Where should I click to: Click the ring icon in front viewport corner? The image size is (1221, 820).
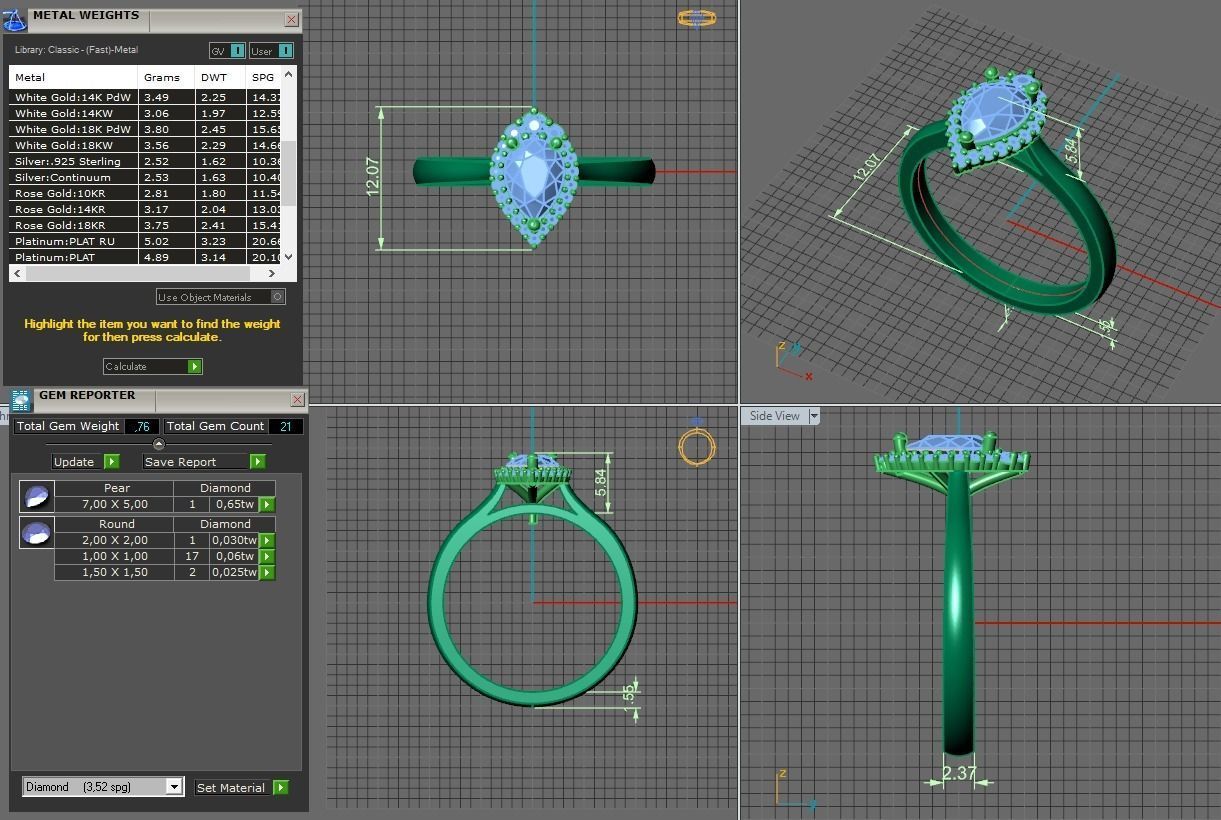click(697, 446)
